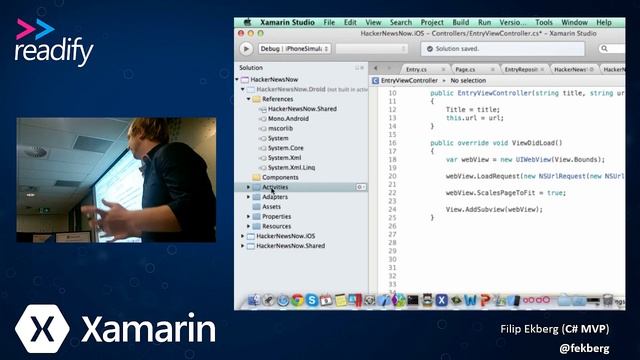Navigate back with the left arrow

click(376, 69)
